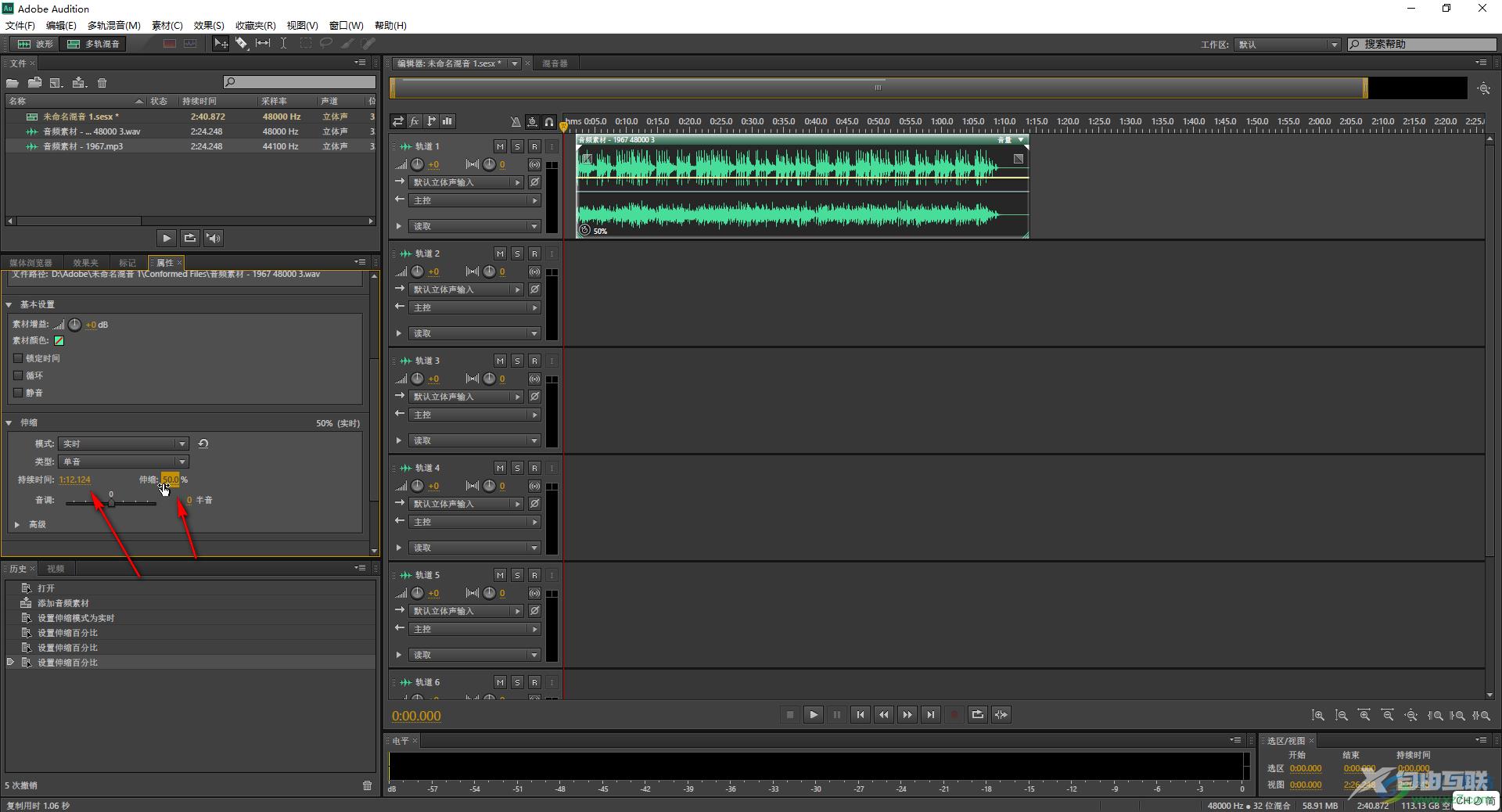Collapse the 伸缩 section
Image resolution: width=1502 pixels, height=812 pixels.
[x=9, y=422]
